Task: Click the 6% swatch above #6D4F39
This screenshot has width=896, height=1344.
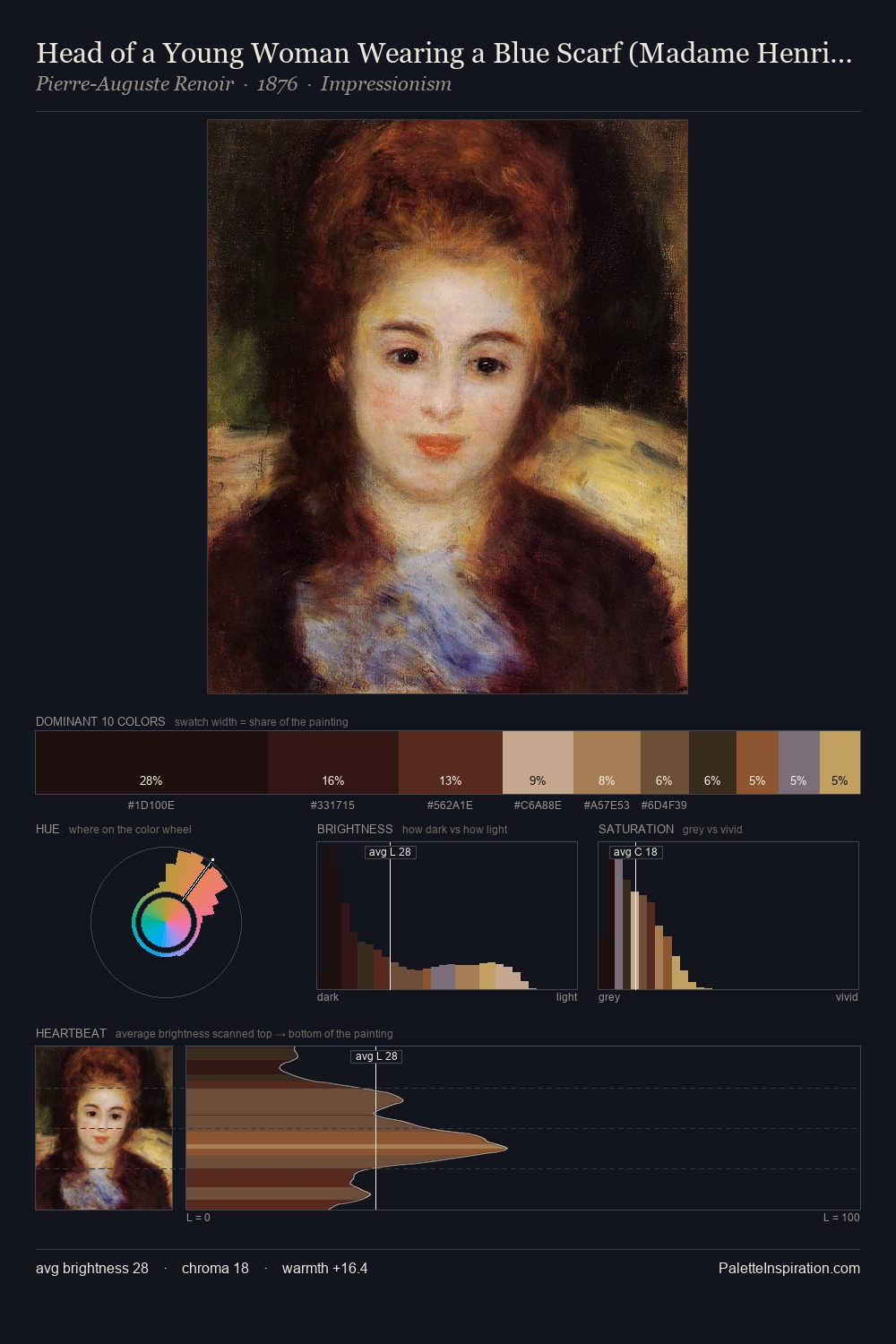Action: point(664,762)
